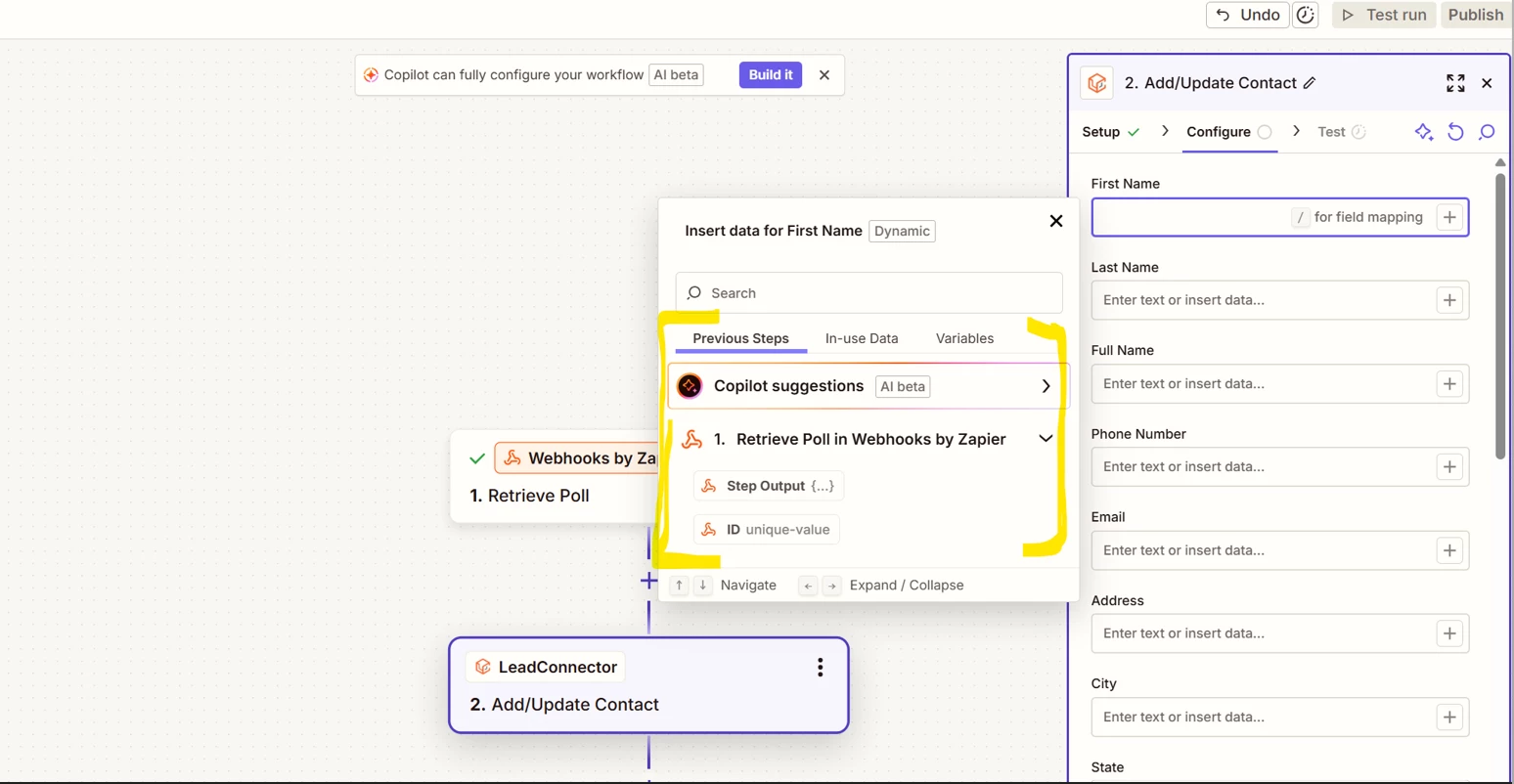
Task: Click the right arrow expand key hint
Action: coord(831,586)
